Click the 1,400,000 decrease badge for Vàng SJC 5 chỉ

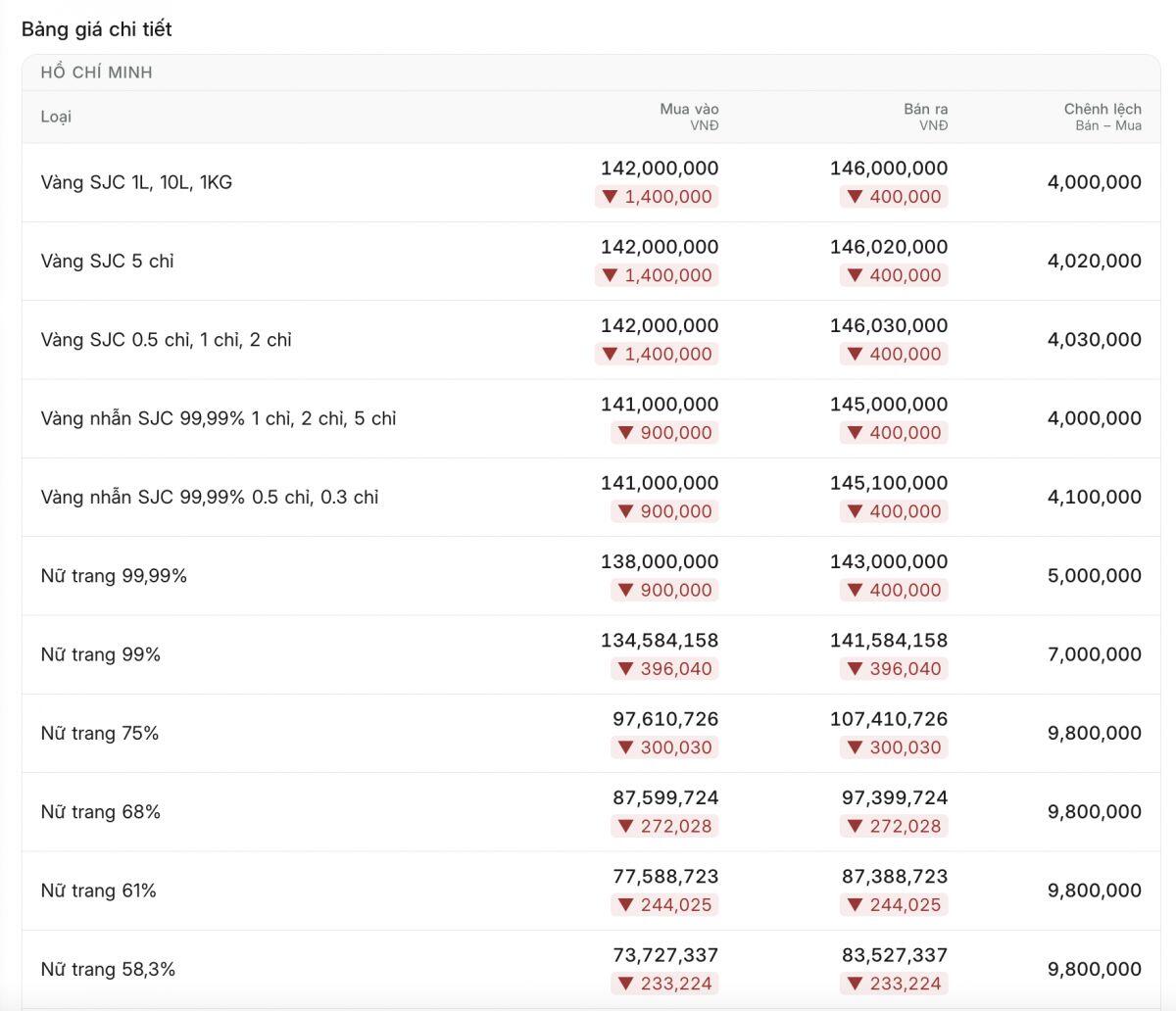pyautogui.click(x=657, y=275)
